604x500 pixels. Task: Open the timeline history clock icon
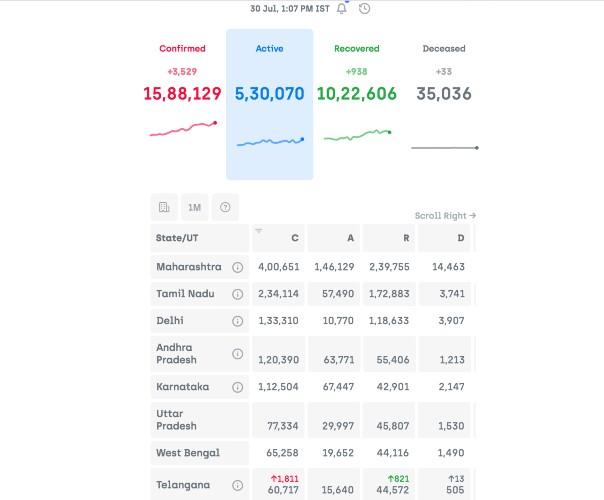[364, 8]
